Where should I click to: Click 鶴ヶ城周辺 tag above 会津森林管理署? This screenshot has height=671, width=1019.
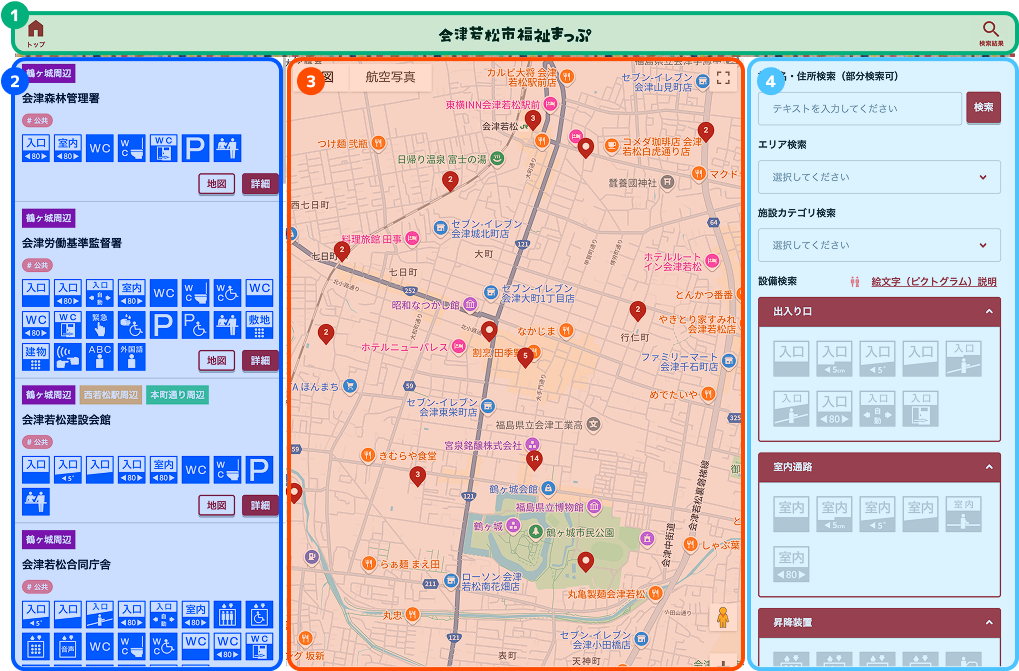click(49, 73)
